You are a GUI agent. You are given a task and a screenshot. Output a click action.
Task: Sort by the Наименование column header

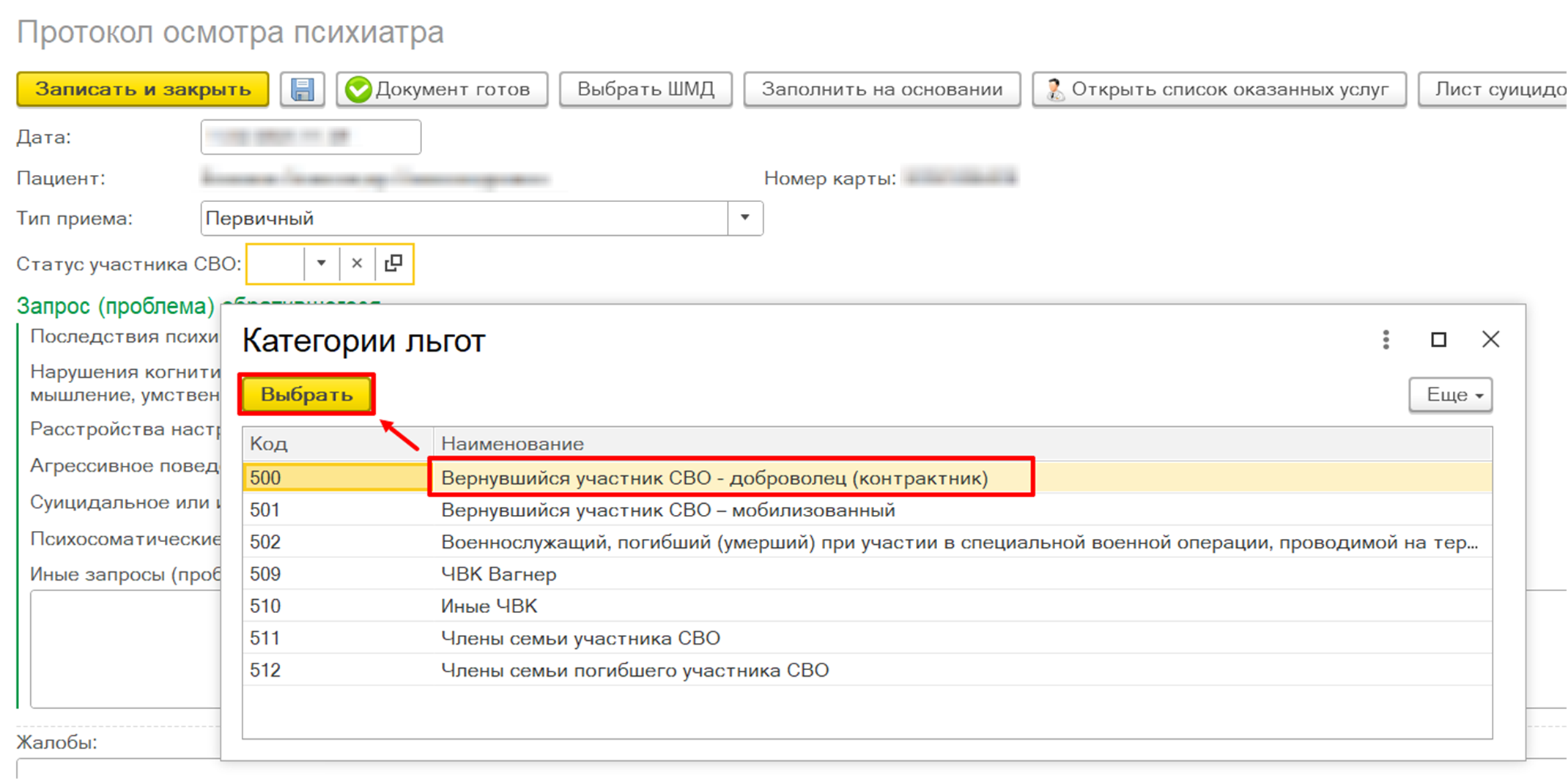pyautogui.click(x=513, y=444)
